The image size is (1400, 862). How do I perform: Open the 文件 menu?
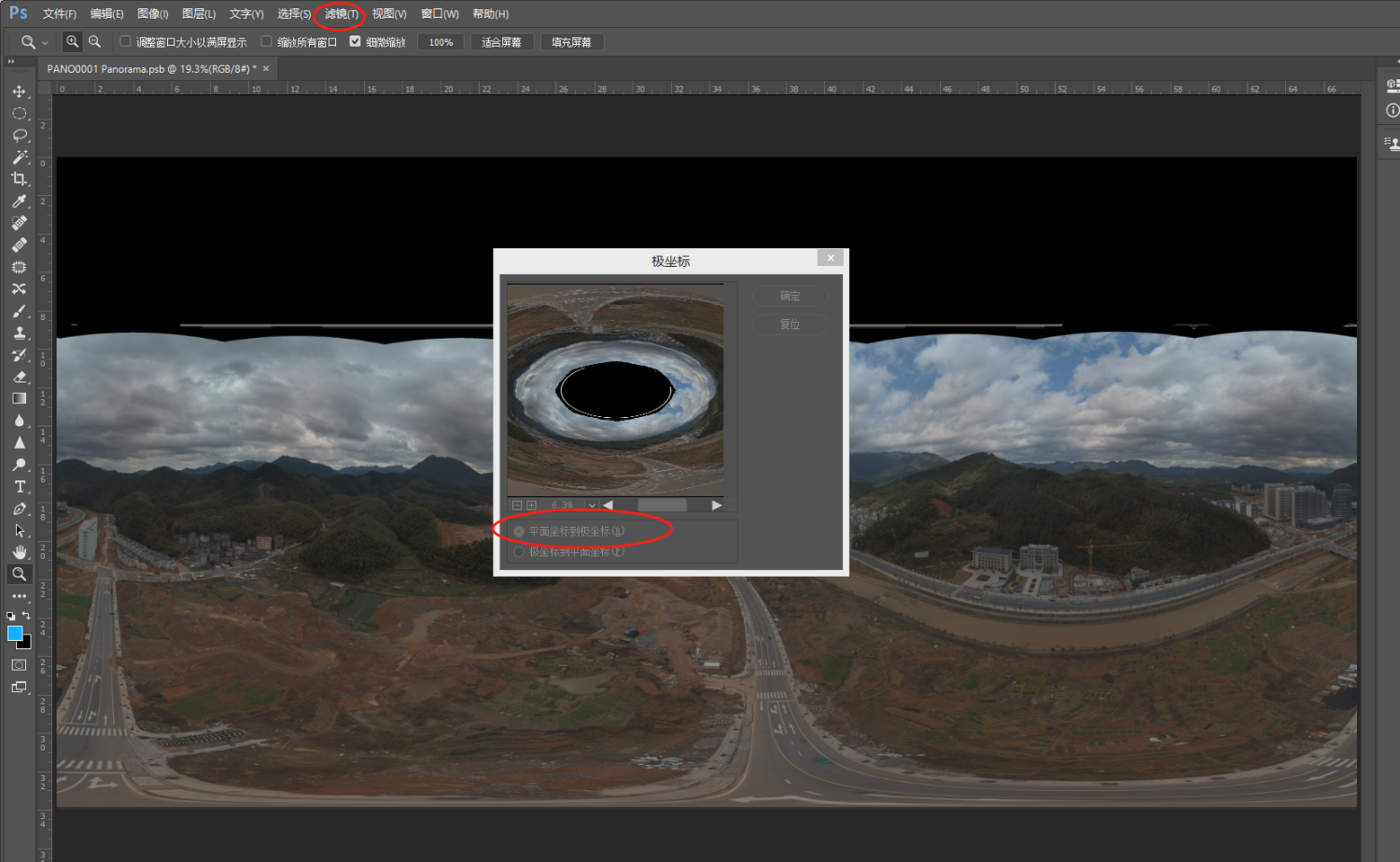pyautogui.click(x=59, y=14)
